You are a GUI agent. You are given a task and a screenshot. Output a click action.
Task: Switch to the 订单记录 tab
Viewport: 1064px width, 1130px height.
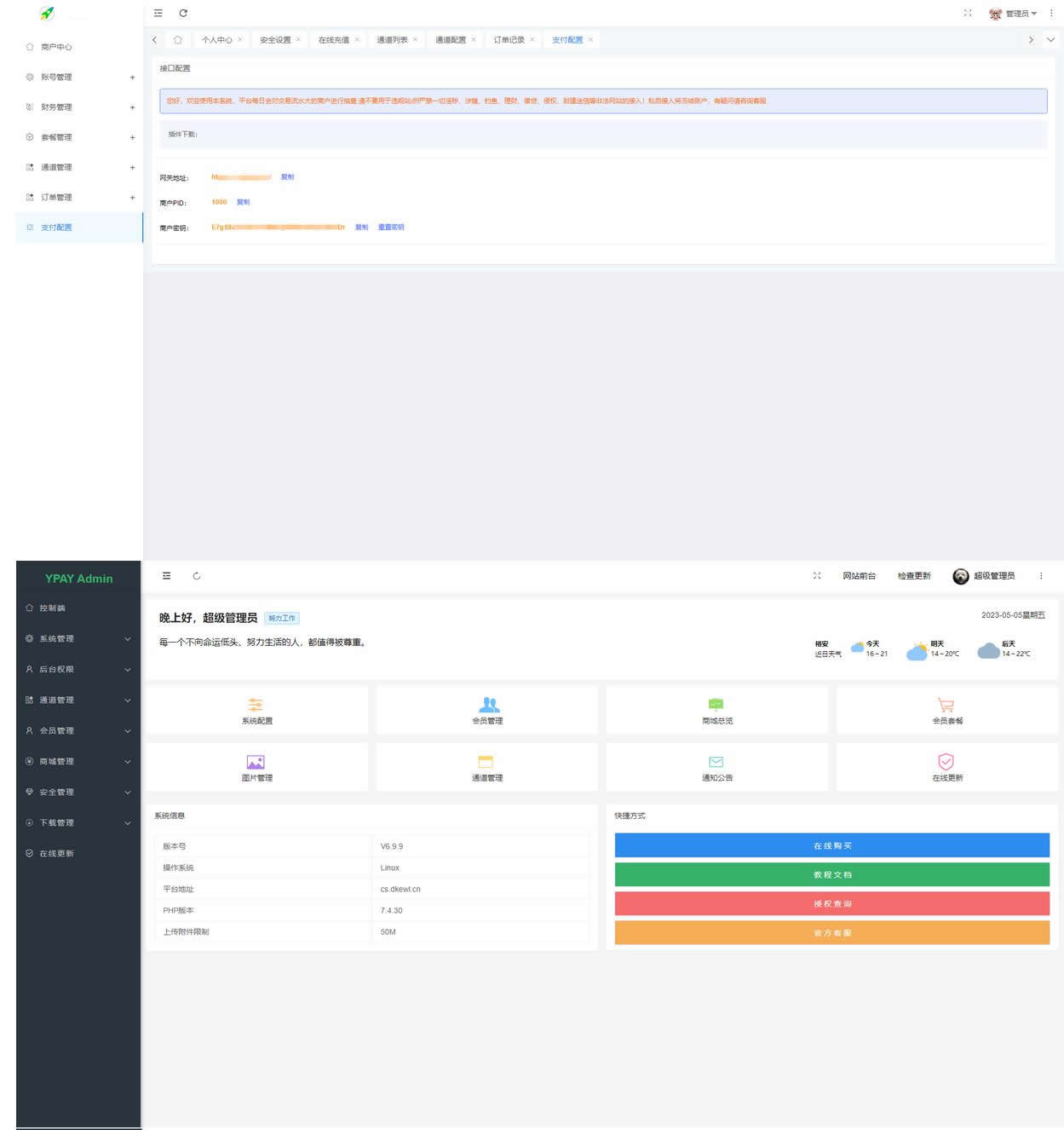(509, 40)
